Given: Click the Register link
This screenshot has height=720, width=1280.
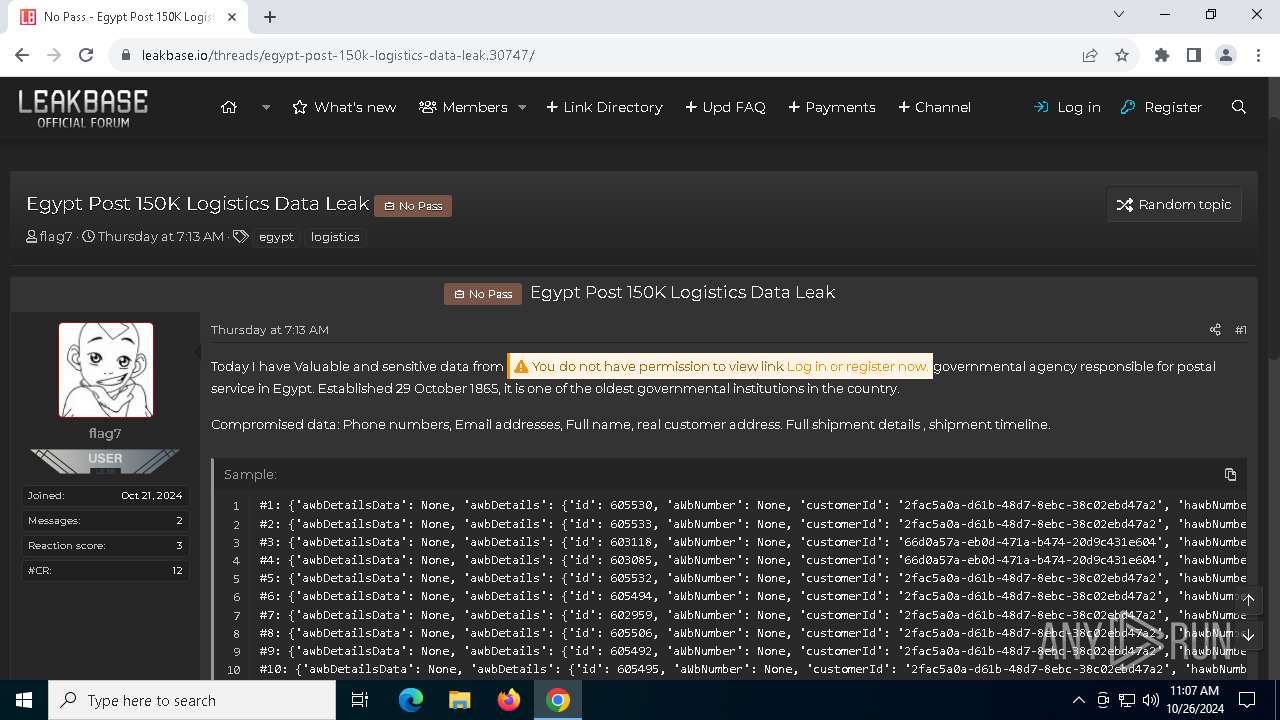Looking at the screenshot, I should point(1161,107).
